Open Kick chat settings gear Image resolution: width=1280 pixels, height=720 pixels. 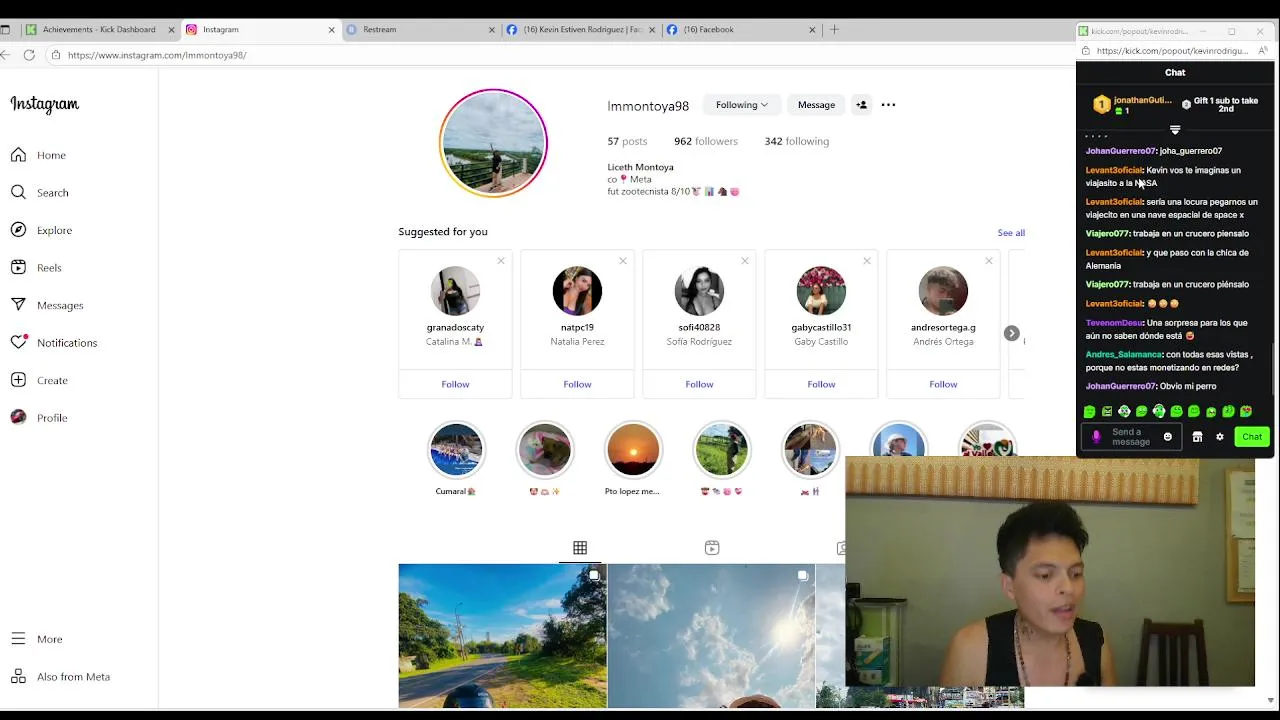(x=1219, y=437)
